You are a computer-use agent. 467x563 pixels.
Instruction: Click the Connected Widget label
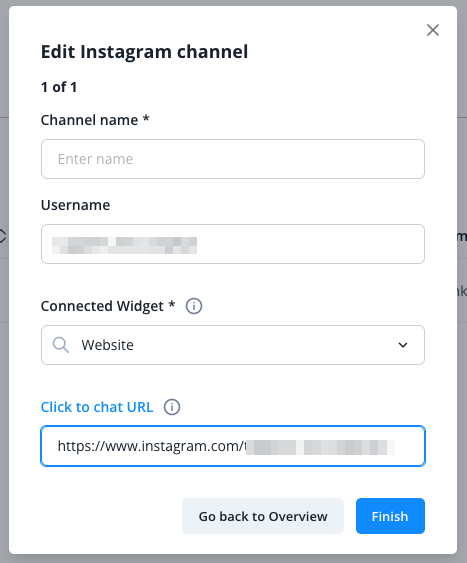pyautogui.click(x=108, y=306)
